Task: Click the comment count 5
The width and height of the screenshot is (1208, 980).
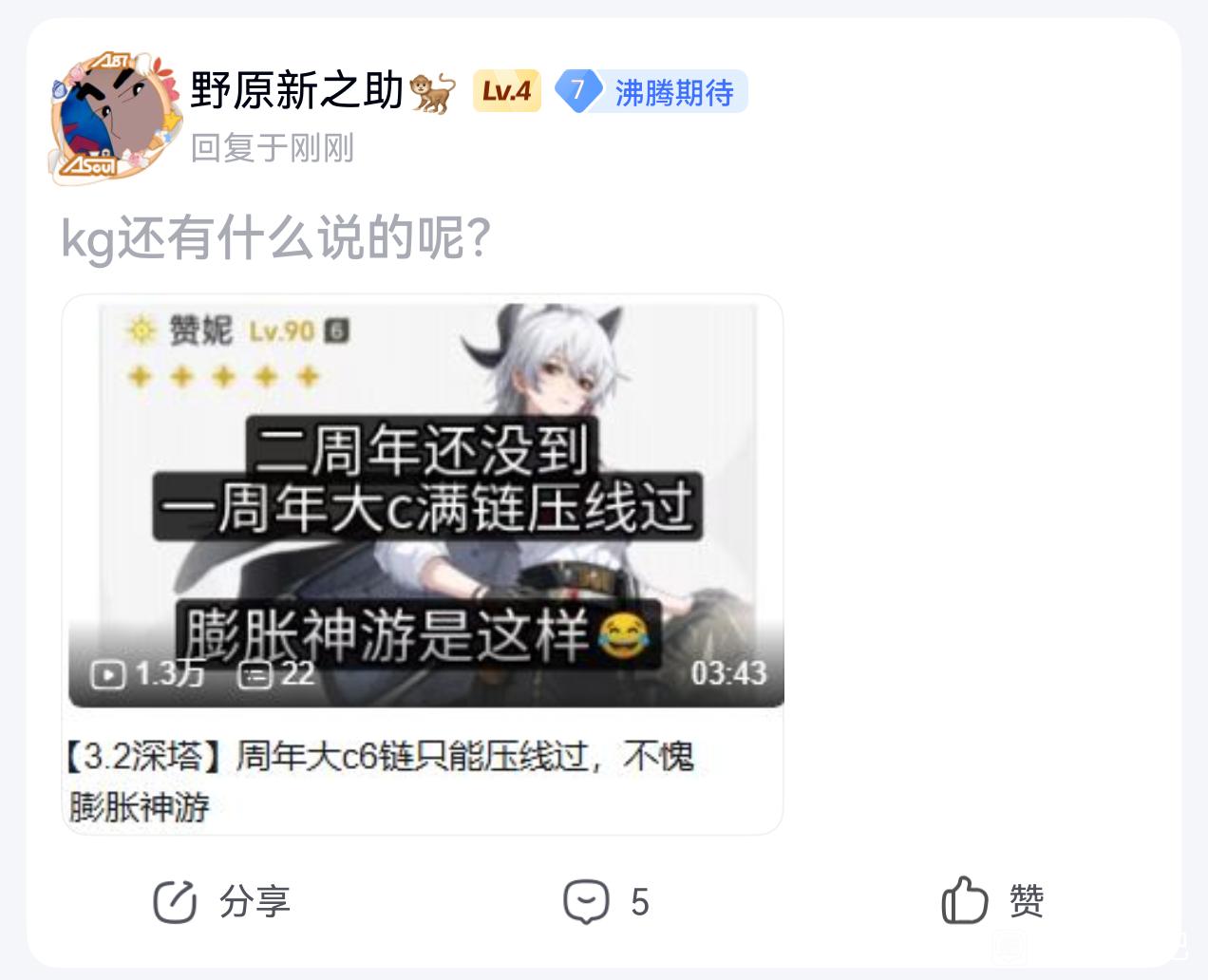Action: pos(640,902)
